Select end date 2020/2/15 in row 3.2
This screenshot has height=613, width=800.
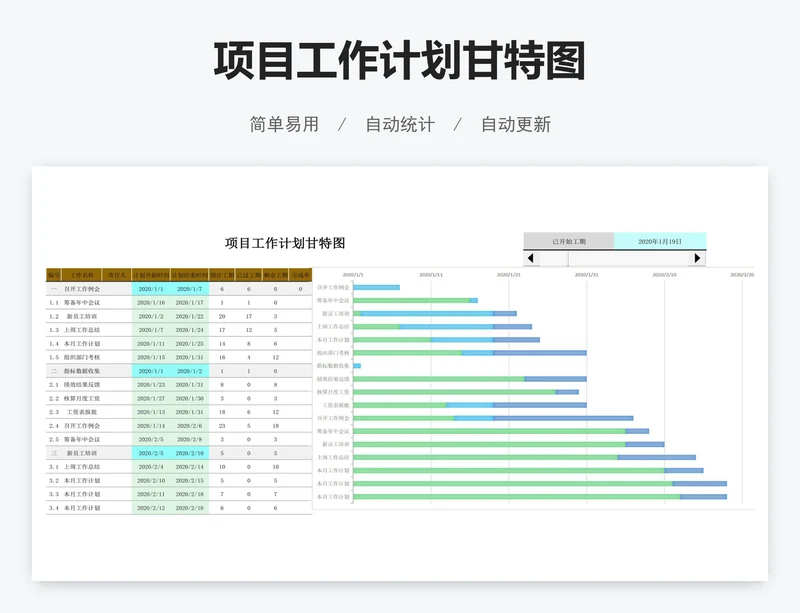189,481
